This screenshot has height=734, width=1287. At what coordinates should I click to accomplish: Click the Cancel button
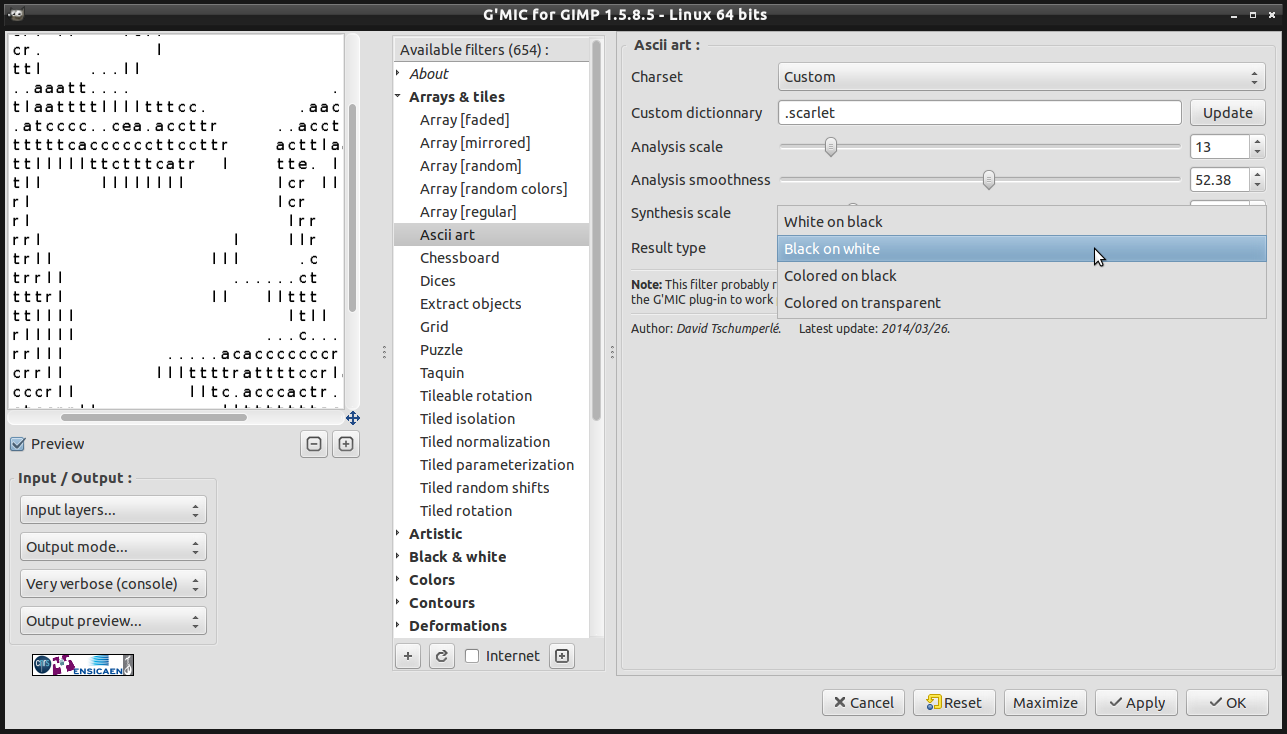click(864, 703)
